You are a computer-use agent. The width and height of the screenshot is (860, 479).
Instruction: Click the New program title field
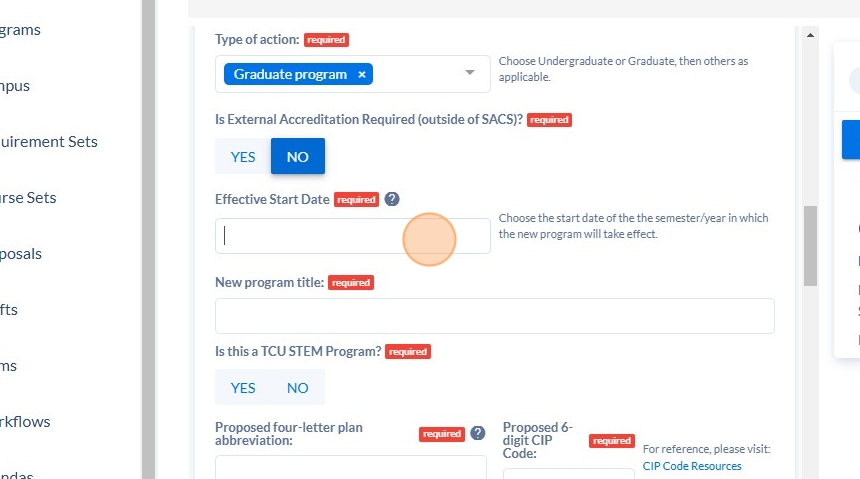coord(495,316)
